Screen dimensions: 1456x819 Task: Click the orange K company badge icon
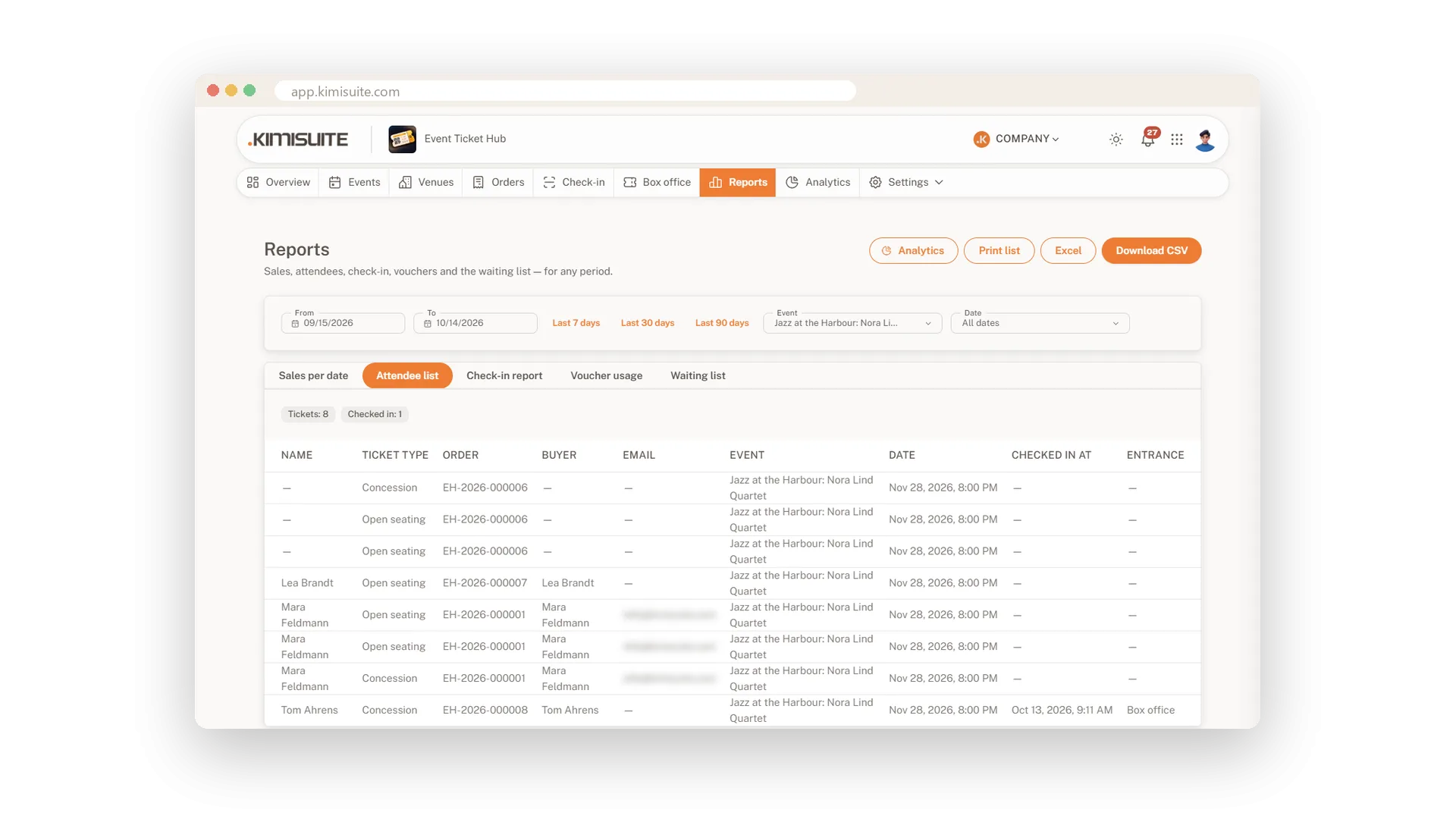[x=981, y=140]
